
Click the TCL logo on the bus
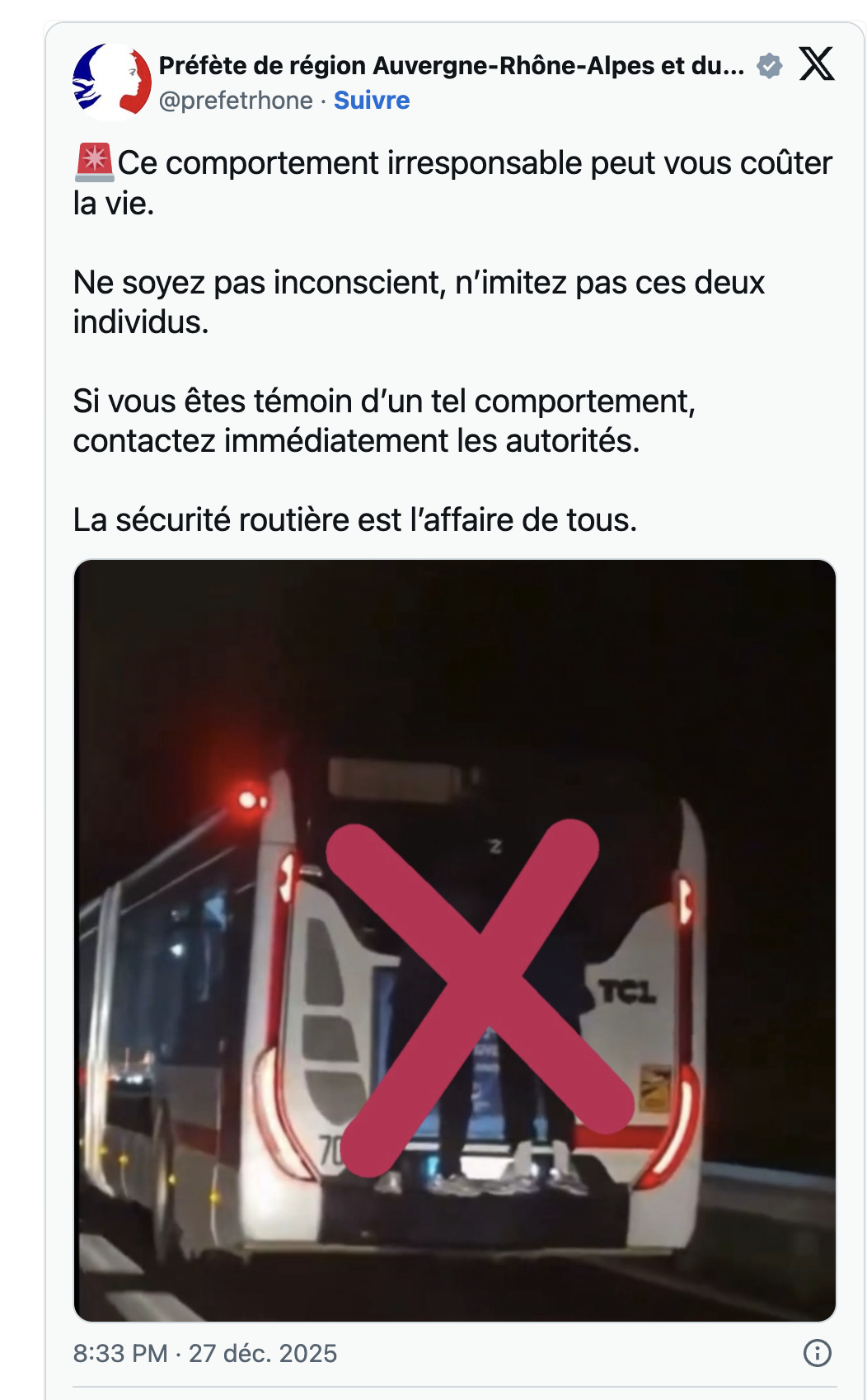pyautogui.click(x=628, y=992)
